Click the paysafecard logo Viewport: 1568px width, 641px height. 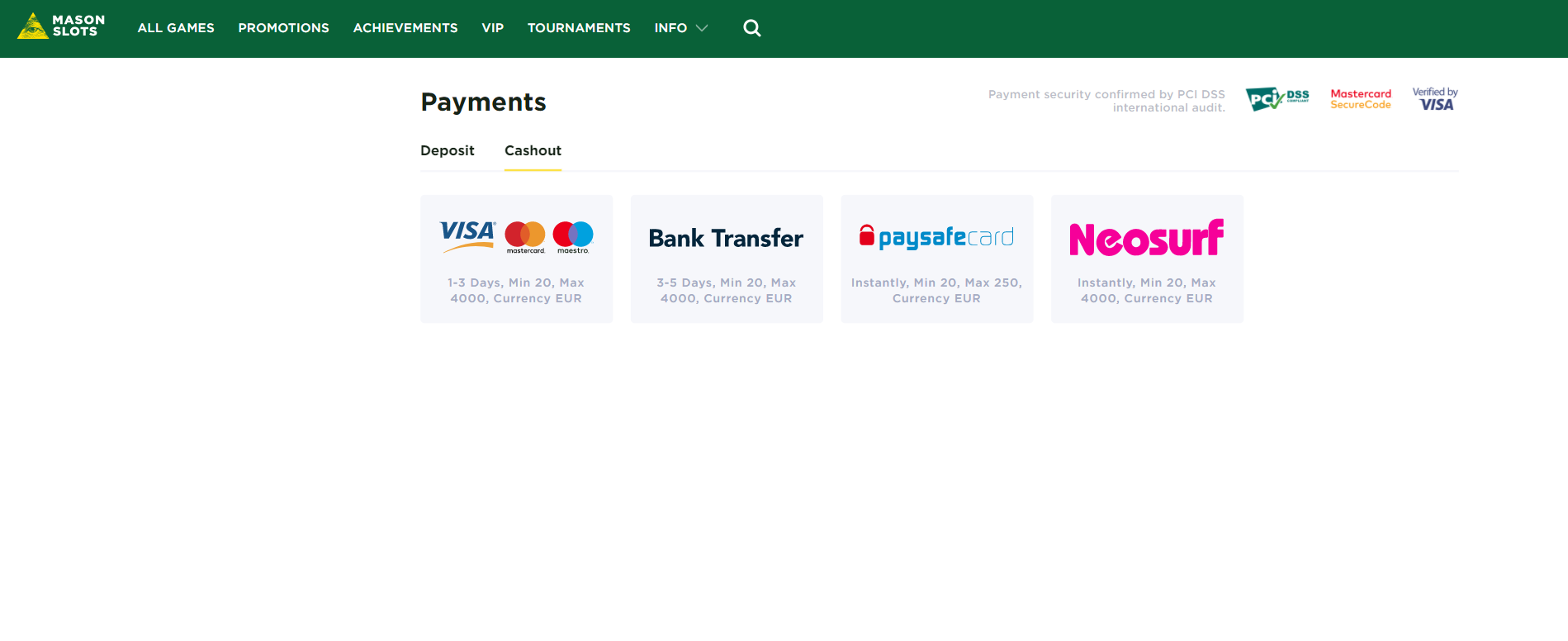(936, 237)
